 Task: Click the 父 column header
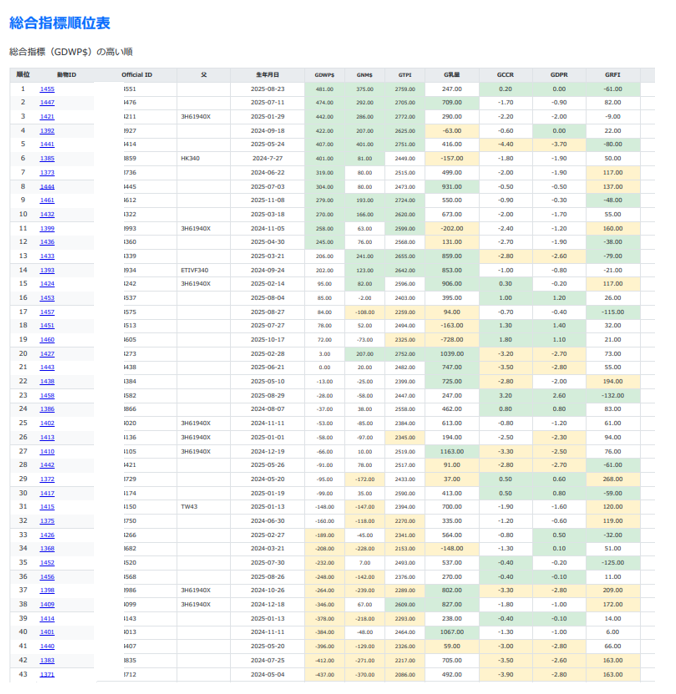coord(204,74)
